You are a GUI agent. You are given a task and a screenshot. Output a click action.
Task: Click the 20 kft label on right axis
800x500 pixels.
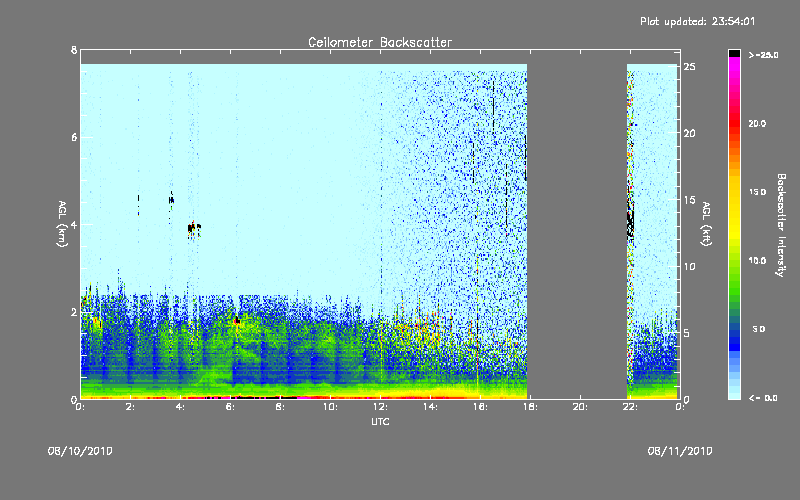pos(689,133)
